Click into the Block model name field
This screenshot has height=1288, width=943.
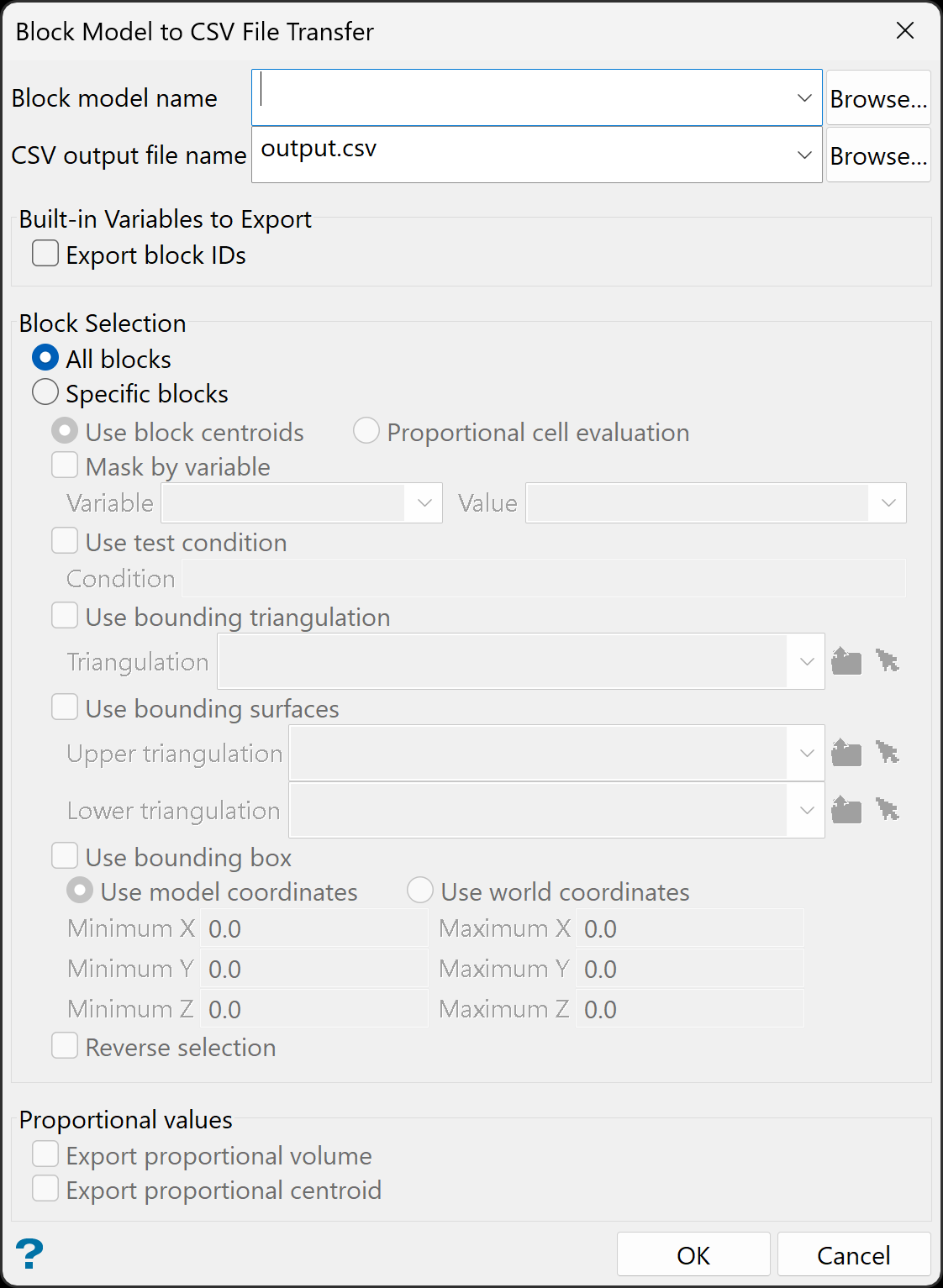[521, 98]
